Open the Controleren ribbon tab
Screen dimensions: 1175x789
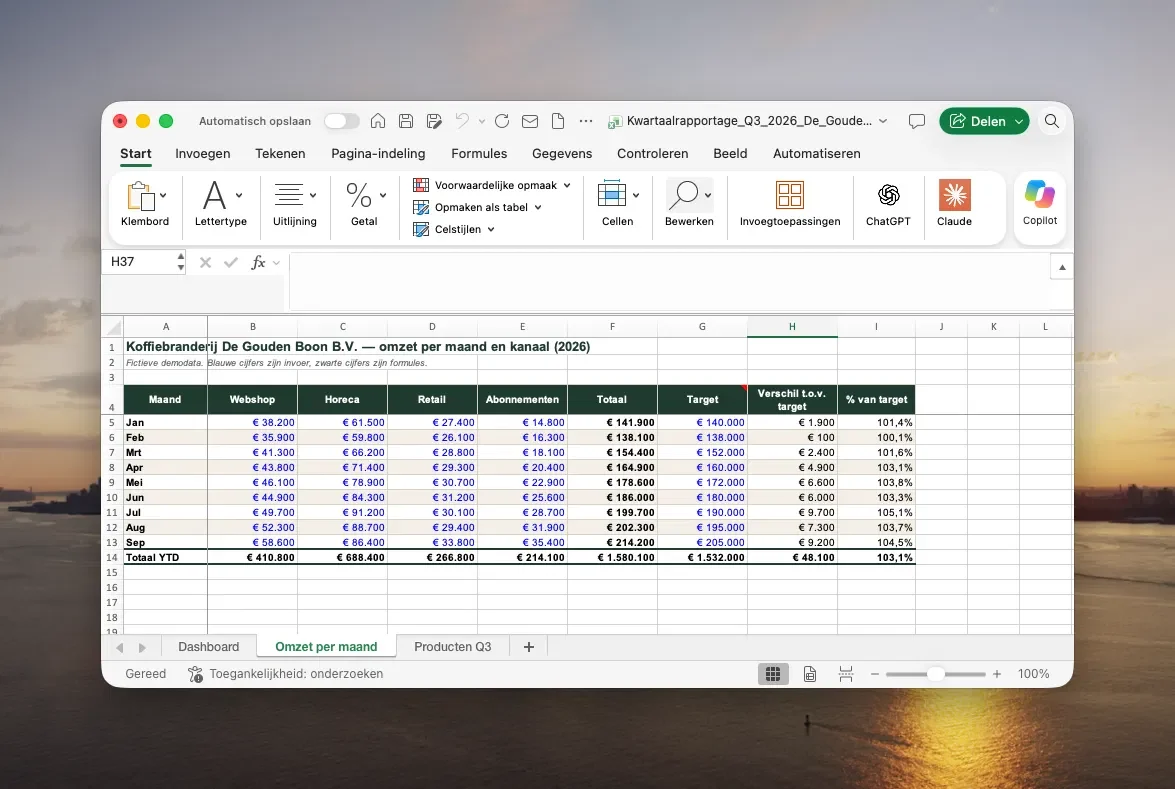coord(653,154)
